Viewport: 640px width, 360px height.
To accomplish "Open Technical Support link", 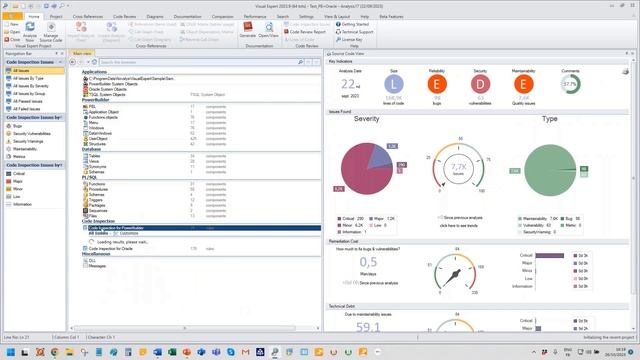I will 355,32.
